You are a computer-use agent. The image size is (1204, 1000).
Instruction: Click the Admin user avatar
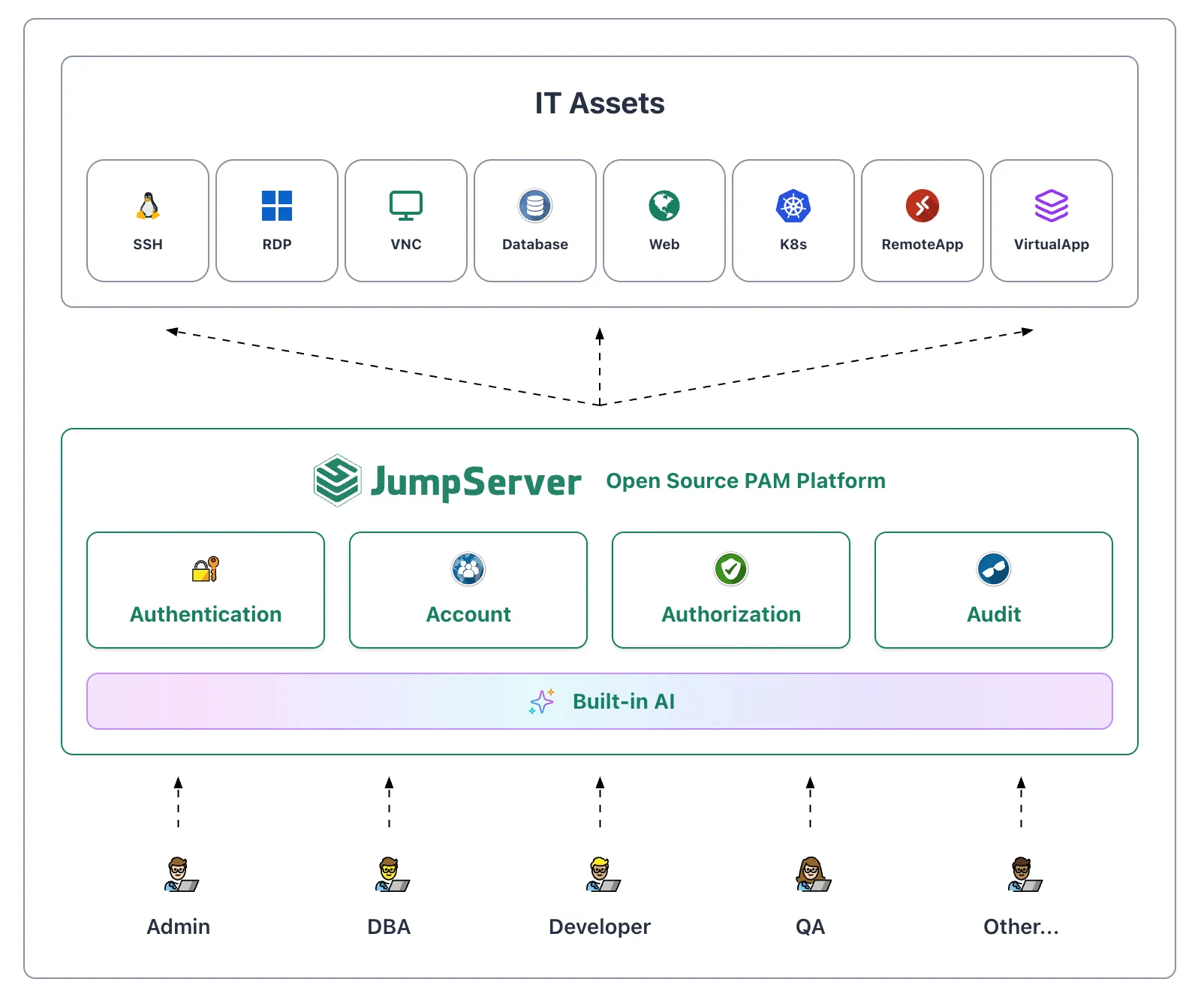[x=181, y=875]
